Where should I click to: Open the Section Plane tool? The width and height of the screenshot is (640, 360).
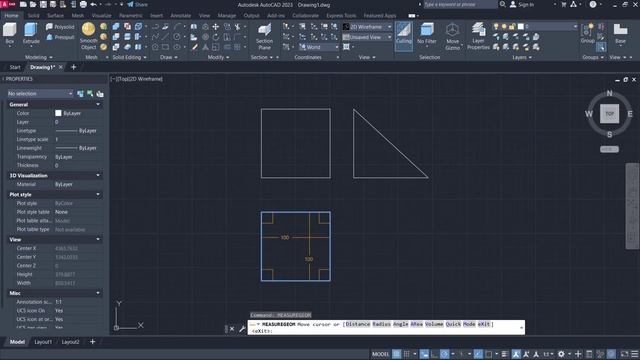264,36
